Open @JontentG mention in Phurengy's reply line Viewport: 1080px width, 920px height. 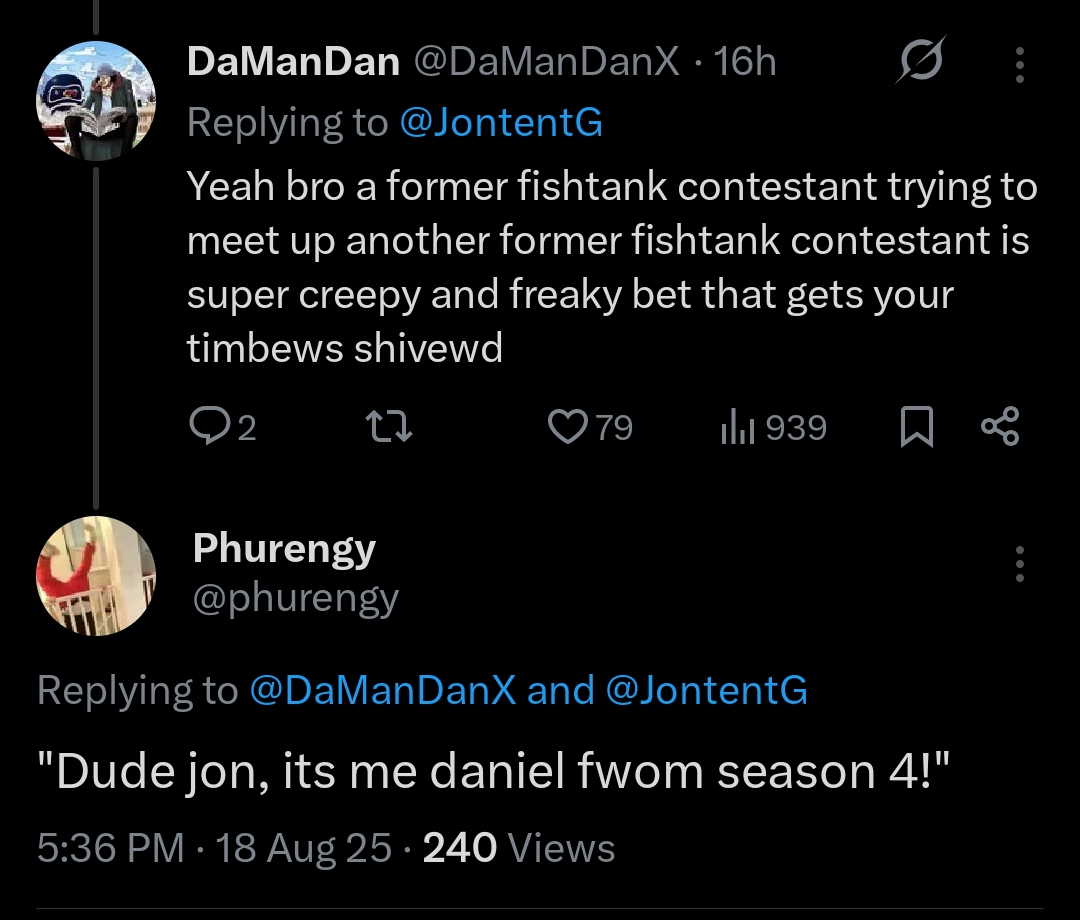[706, 691]
